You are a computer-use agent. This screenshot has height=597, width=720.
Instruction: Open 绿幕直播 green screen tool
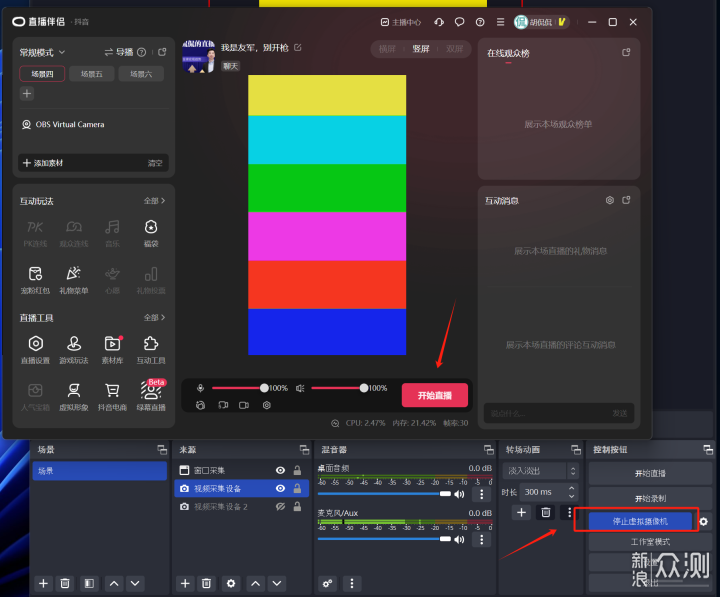click(151, 394)
